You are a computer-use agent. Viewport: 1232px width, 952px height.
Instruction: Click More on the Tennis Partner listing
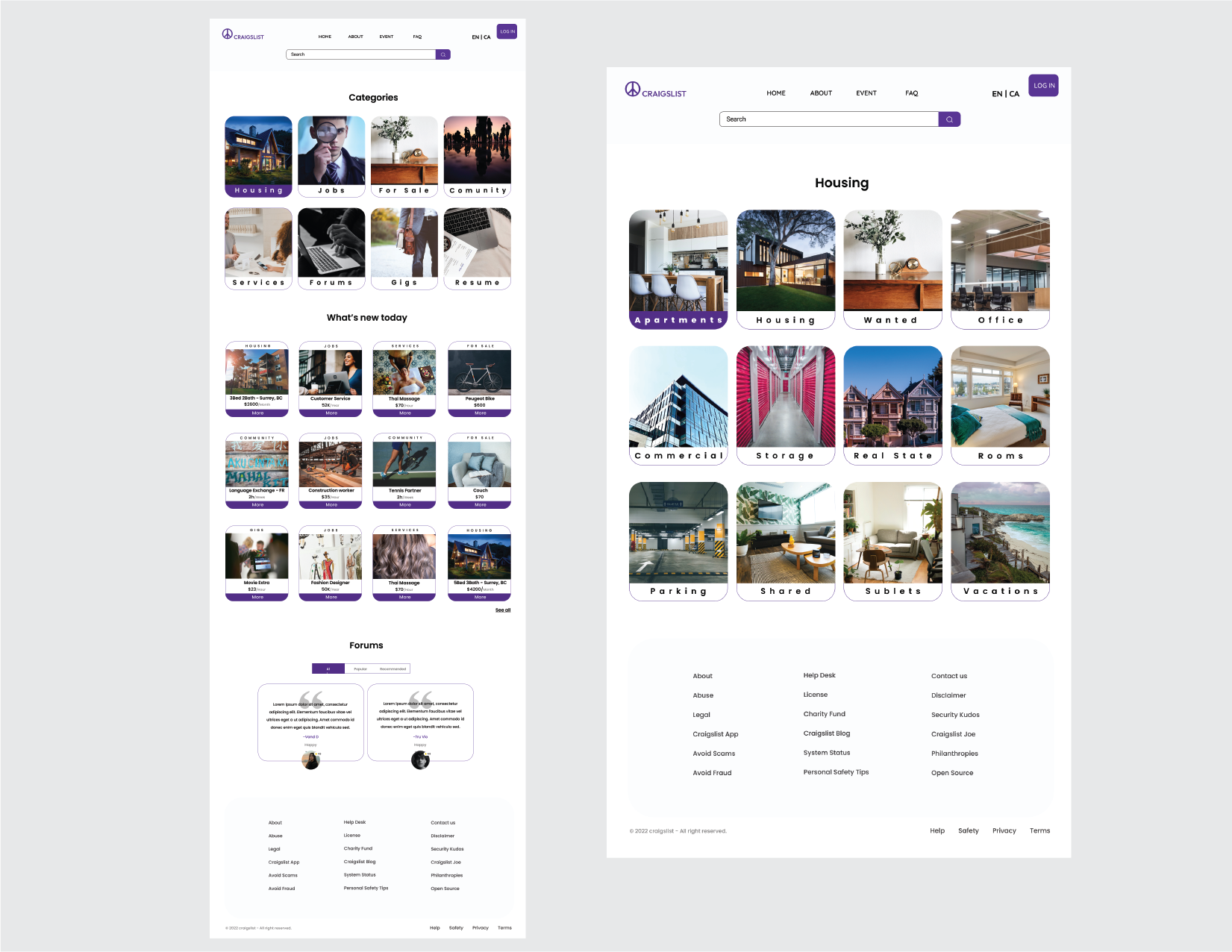tap(405, 504)
